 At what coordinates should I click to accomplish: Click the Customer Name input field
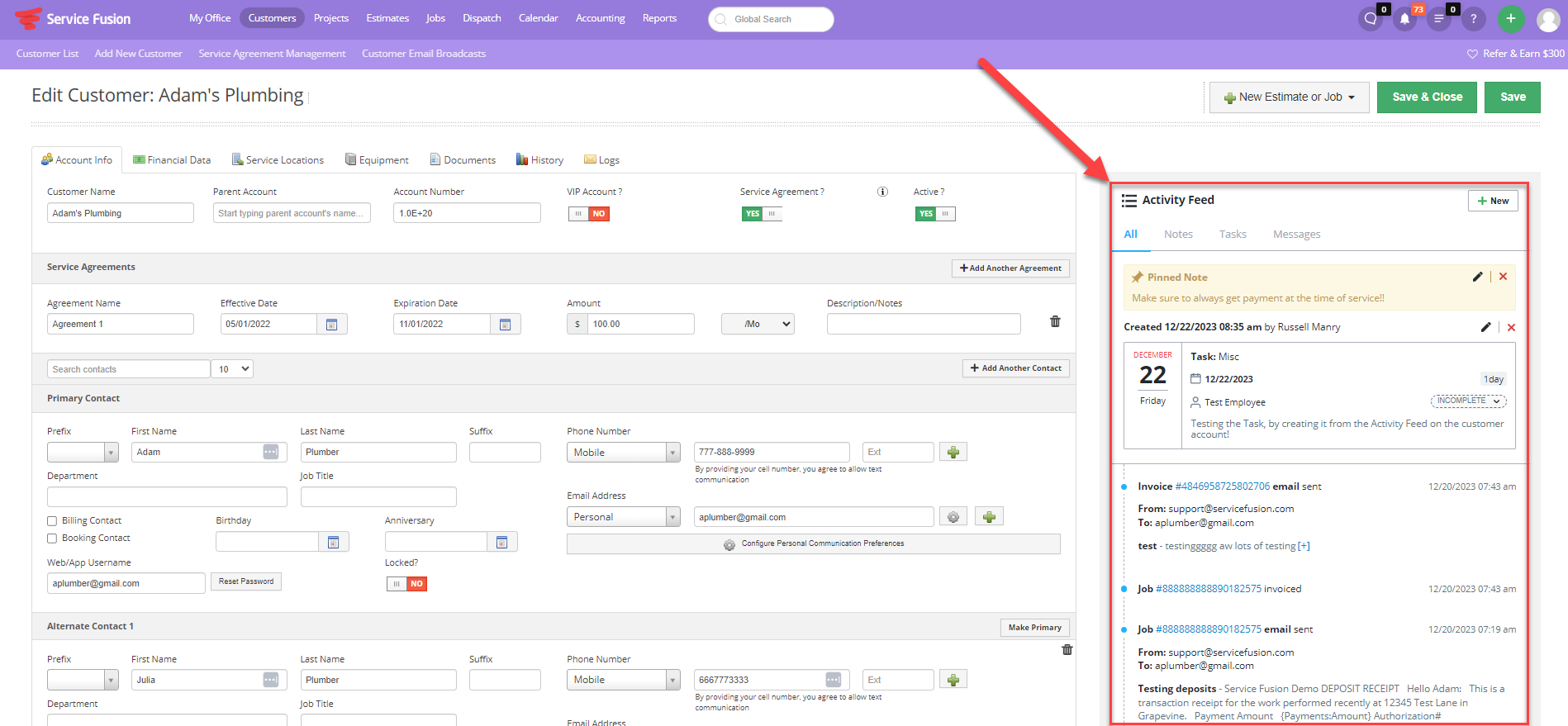click(x=121, y=213)
